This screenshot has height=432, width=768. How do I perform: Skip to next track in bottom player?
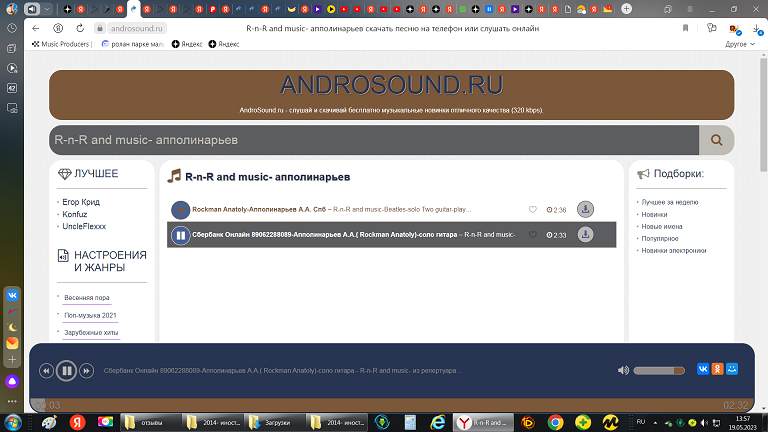point(86,371)
